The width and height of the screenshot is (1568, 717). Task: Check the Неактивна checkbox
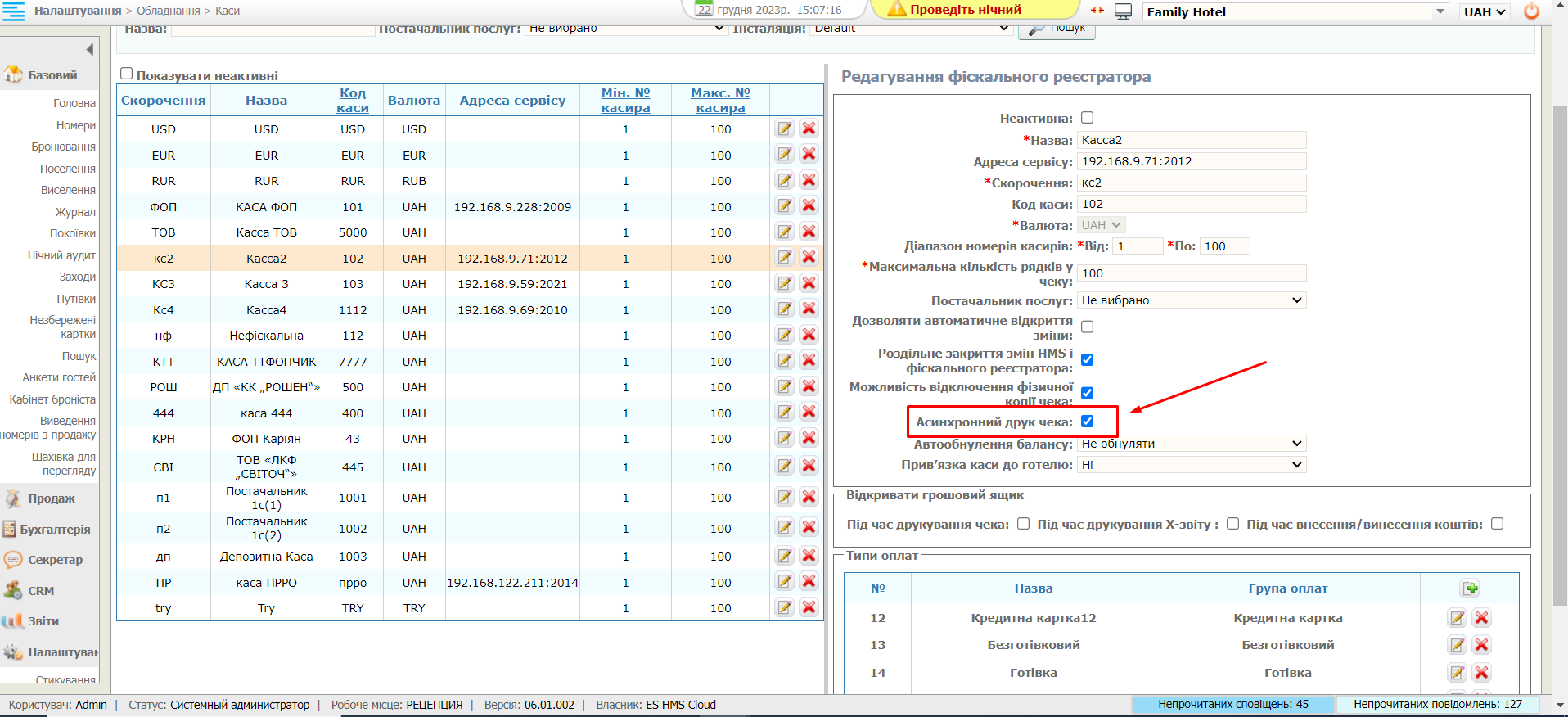(1087, 118)
